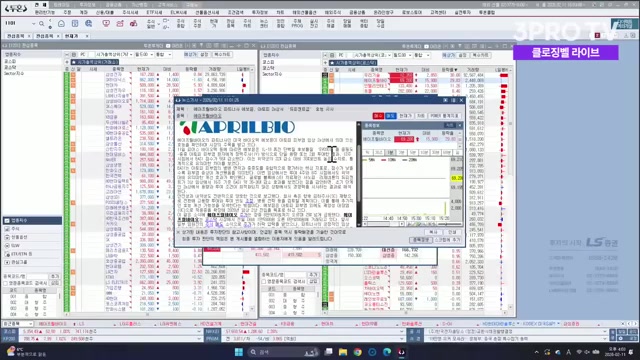Expand the 코스피 index ticker dropdown arrow
Viewport: 640px width, 360px height.
coord(199,332)
